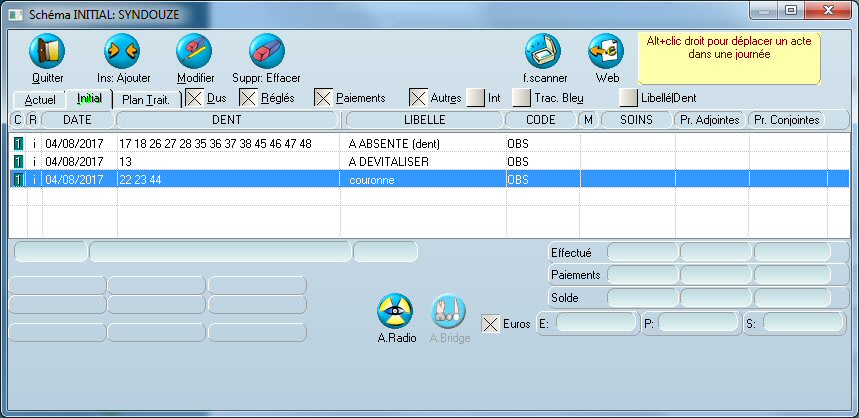Image resolution: width=859 pixels, height=418 pixels.
Task: Toggle the Autres checkbox
Action: (418, 99)
